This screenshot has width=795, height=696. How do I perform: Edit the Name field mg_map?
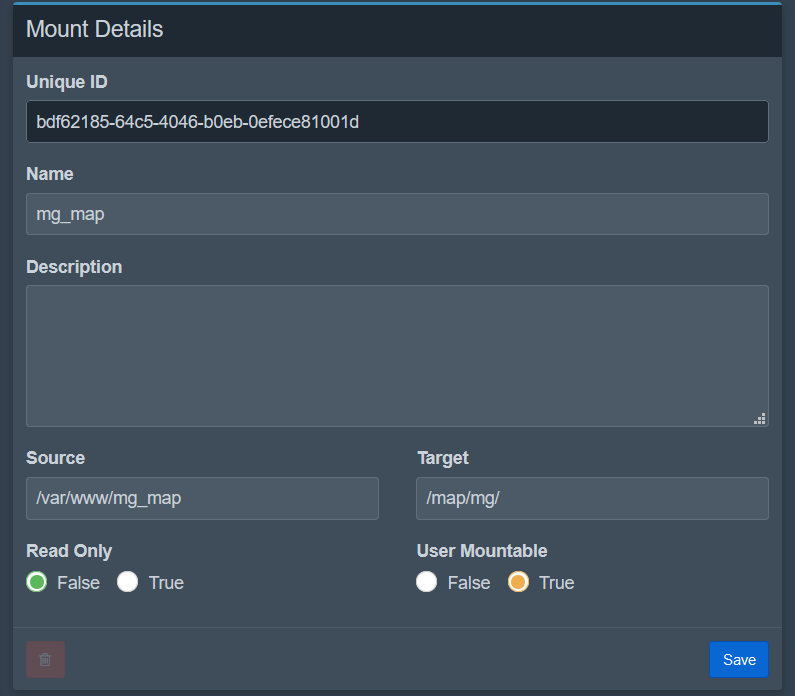tap(398, 214)
